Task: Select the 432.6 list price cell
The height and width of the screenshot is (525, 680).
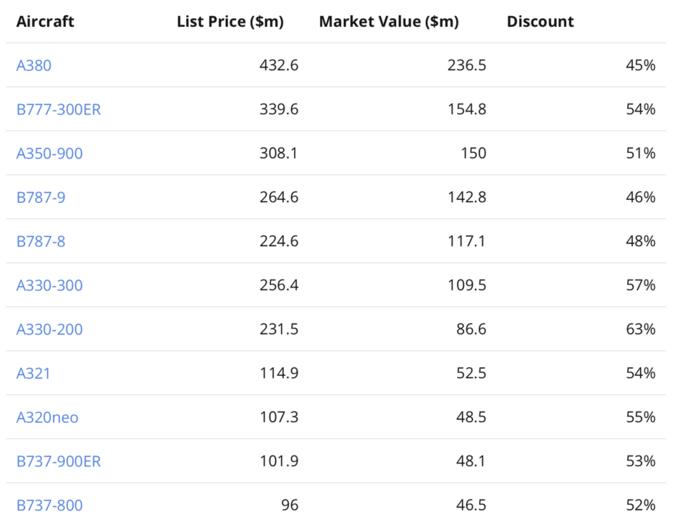Action: coord(279,65)
